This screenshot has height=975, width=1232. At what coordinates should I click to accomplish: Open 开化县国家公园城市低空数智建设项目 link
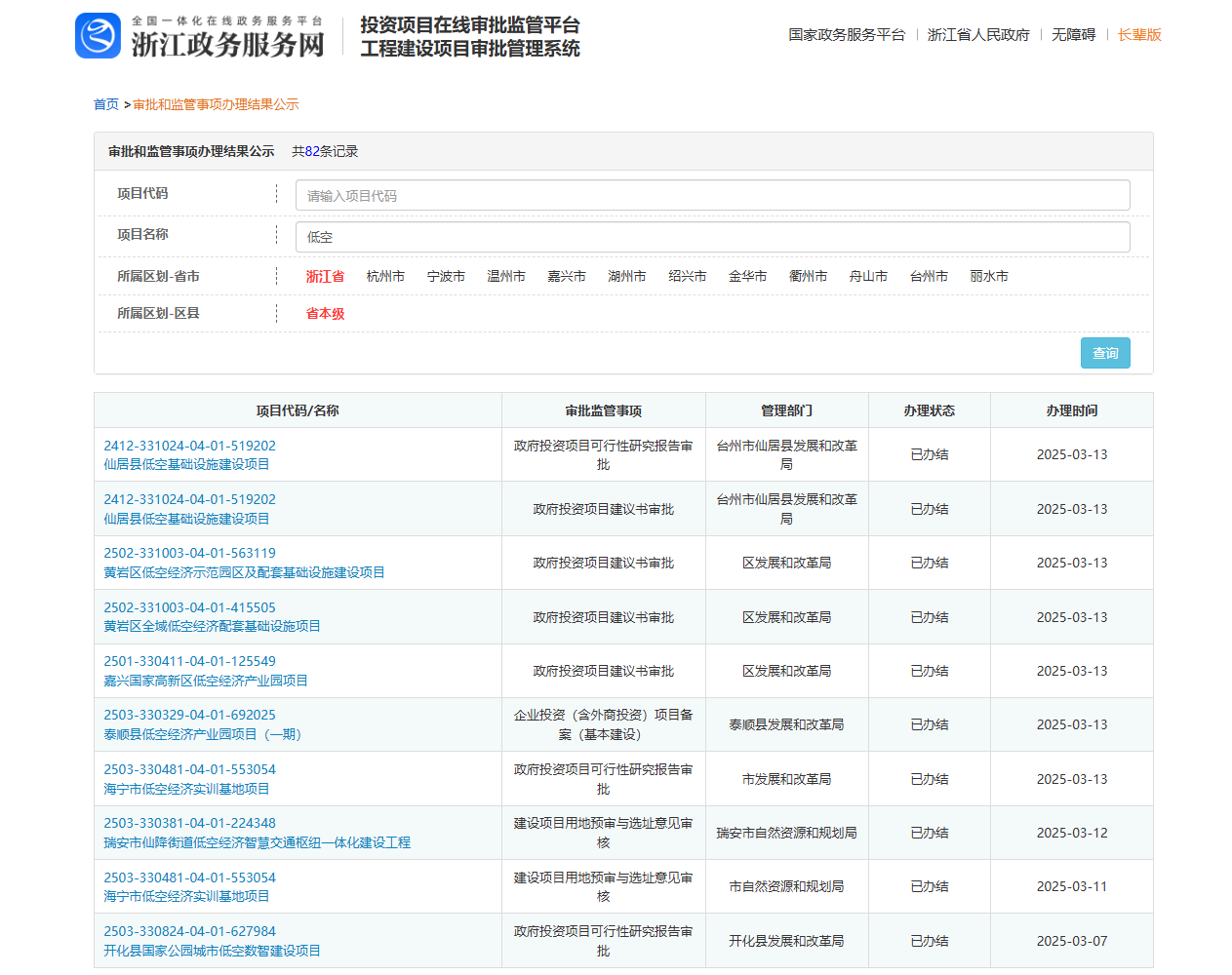[x=212, y=951]
